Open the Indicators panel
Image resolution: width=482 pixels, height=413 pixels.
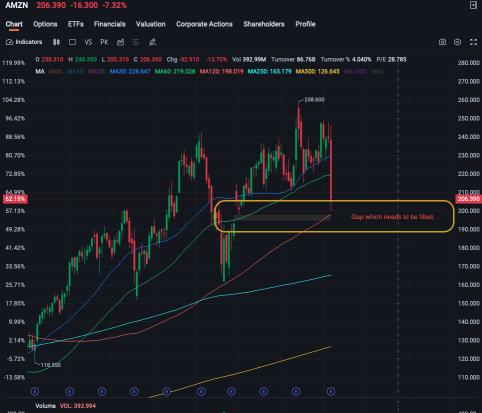tap(24, 42)
